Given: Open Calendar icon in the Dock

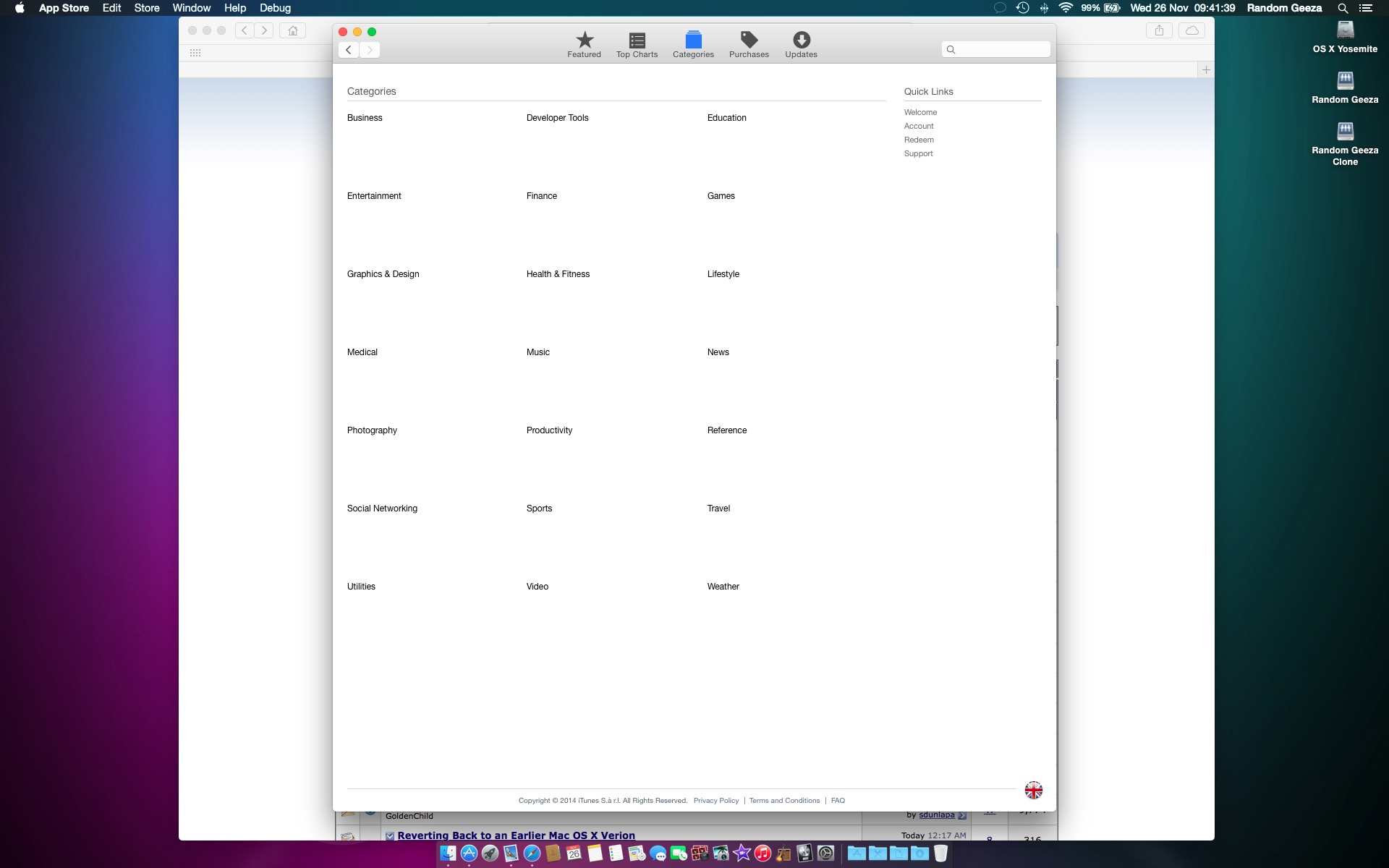Looking at the screenshot, I should tap(574, 854).
